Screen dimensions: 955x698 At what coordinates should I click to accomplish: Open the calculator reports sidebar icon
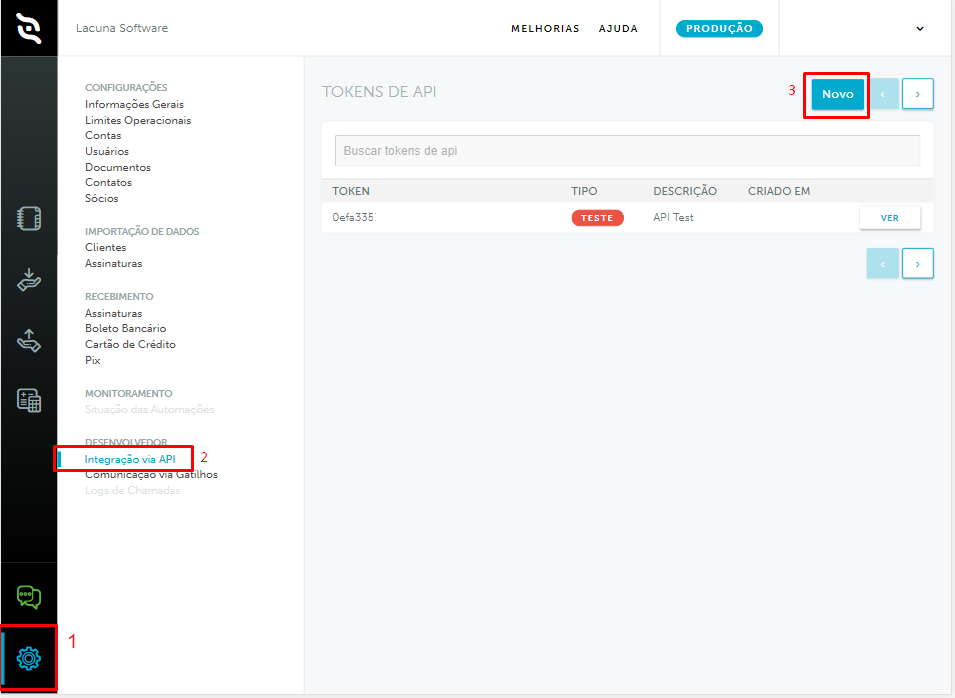(x=29, y=401)
